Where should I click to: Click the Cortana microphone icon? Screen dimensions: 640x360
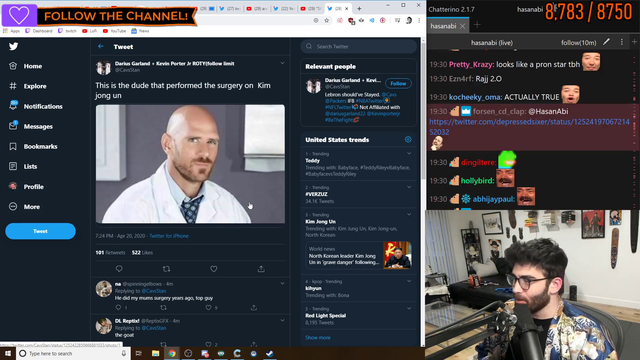coord(124,353)
